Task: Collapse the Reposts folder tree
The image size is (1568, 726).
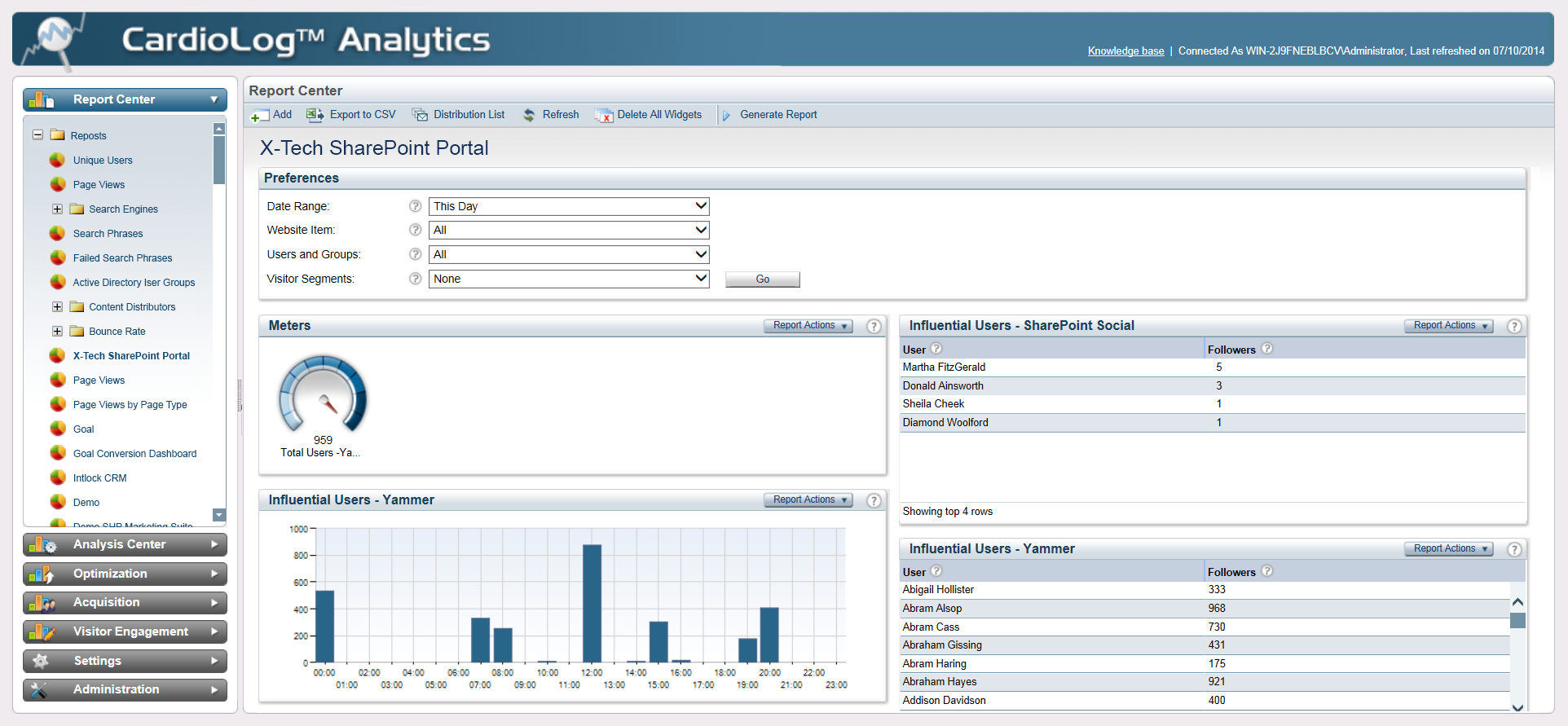Action: [37, 135]
